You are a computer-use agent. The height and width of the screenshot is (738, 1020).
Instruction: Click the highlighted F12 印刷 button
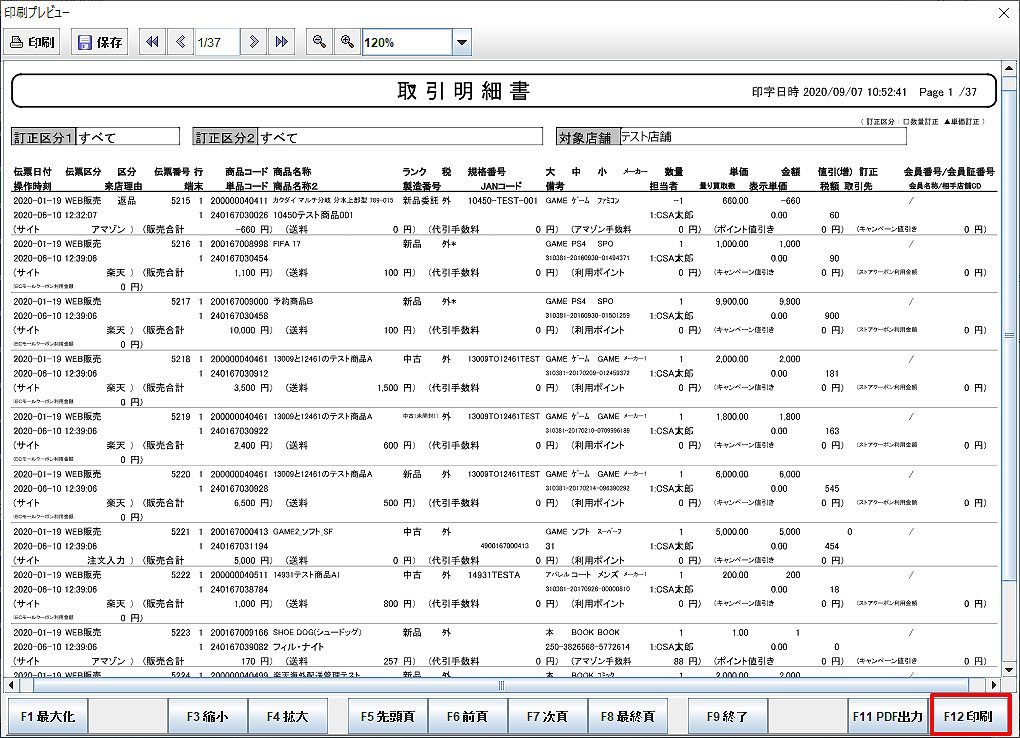[970, 716]
